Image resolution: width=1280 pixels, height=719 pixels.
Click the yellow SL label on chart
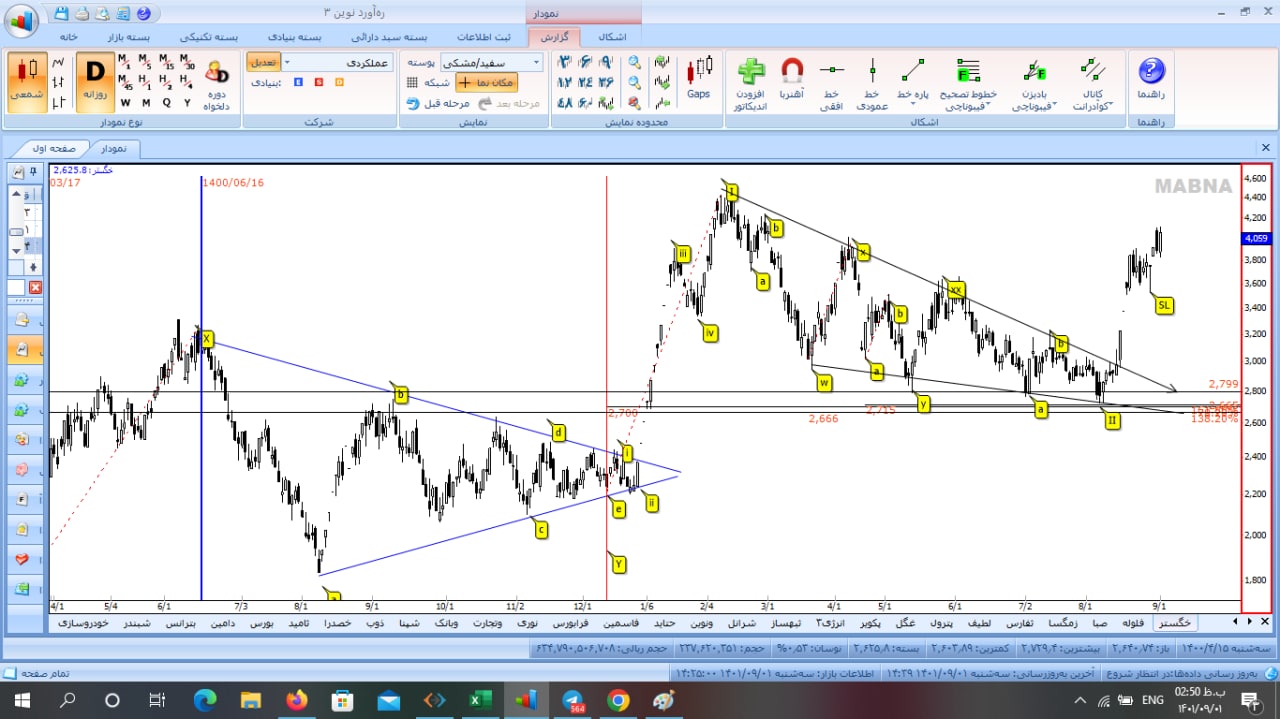1164,306
